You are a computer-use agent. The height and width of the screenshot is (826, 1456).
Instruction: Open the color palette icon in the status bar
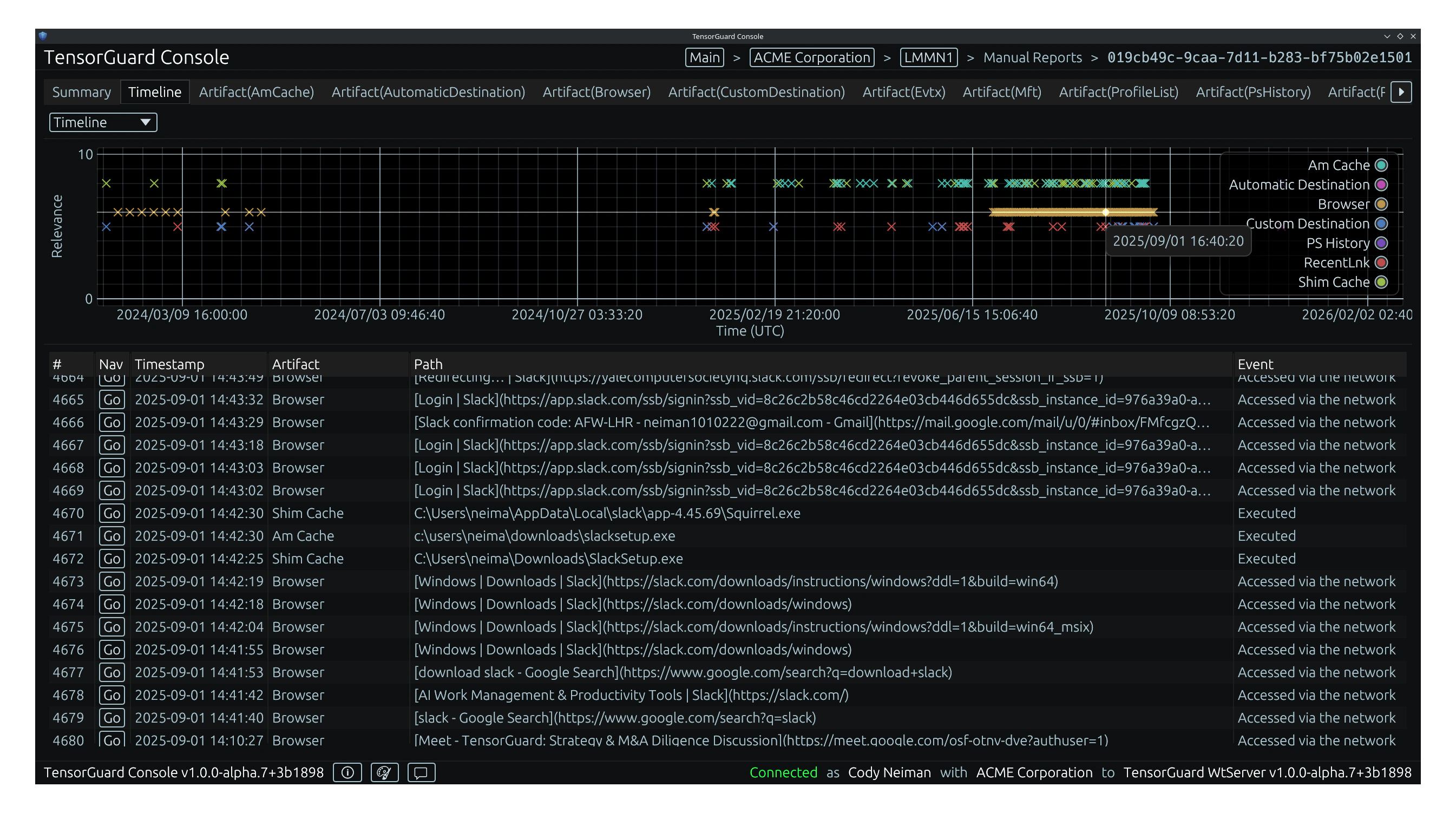tap(384, 772)
